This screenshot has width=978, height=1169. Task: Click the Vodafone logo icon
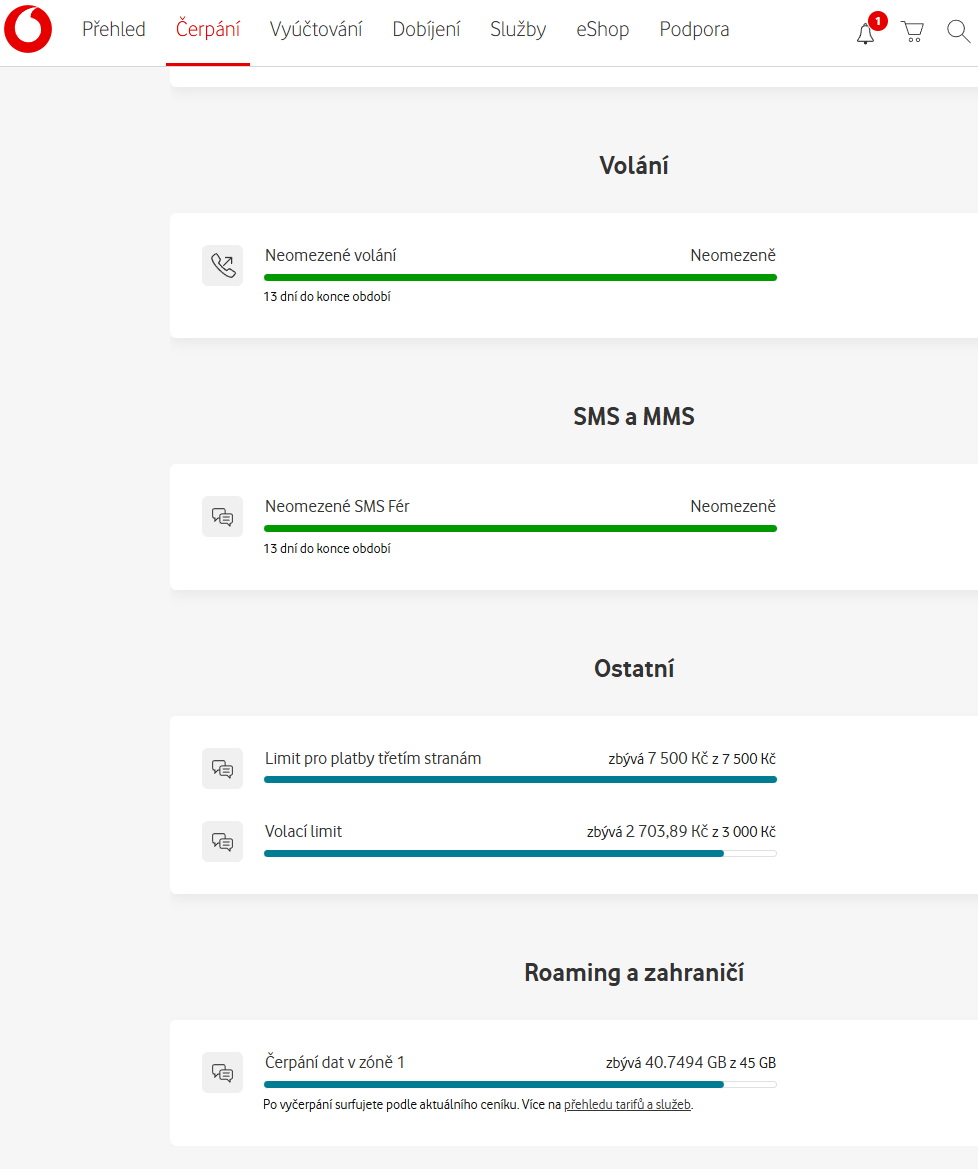[x=28, y=30]
